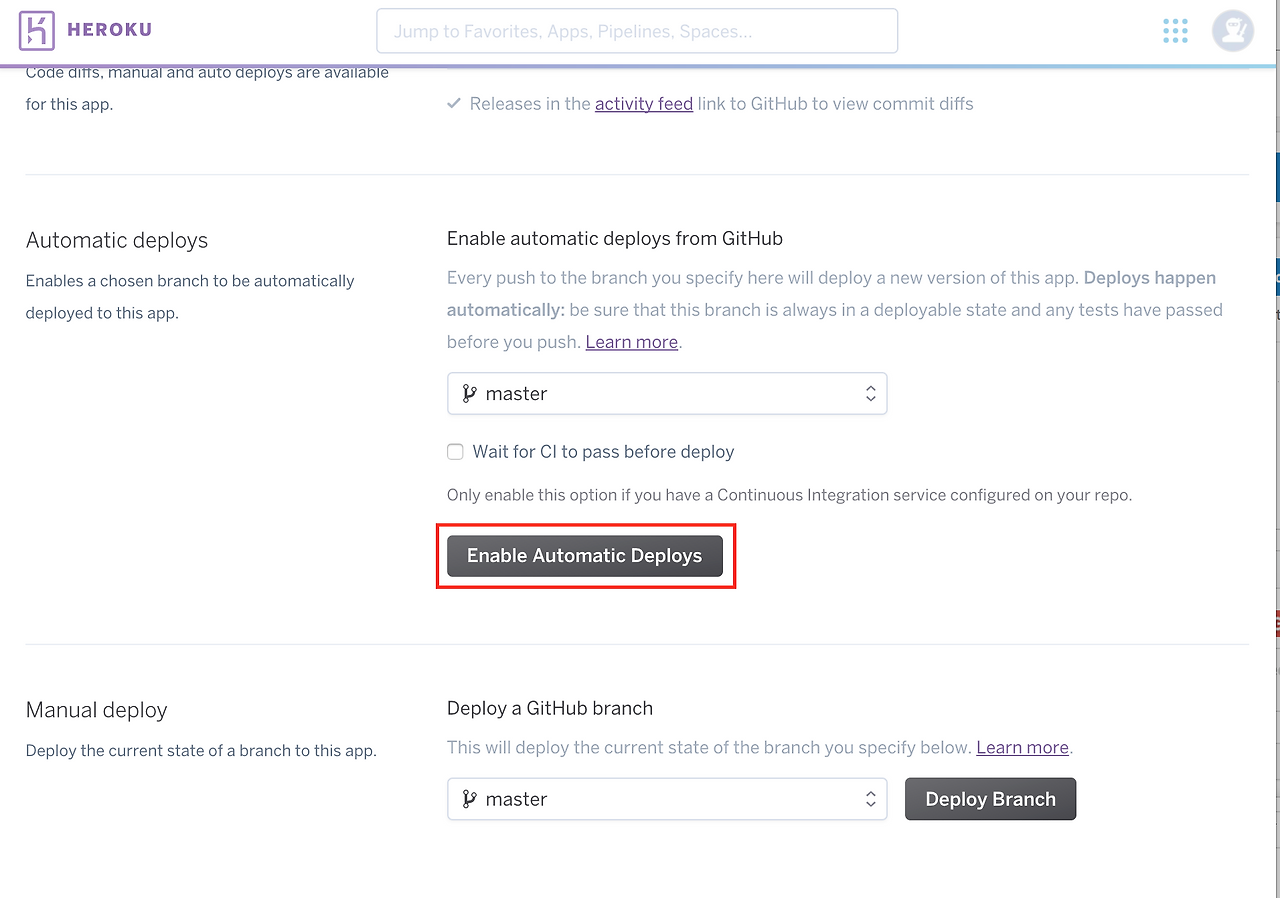This screenshot has width=1280, height=898.
Task: Enable Wait for CI to pass checkbox
Action: tap(455, 452)
